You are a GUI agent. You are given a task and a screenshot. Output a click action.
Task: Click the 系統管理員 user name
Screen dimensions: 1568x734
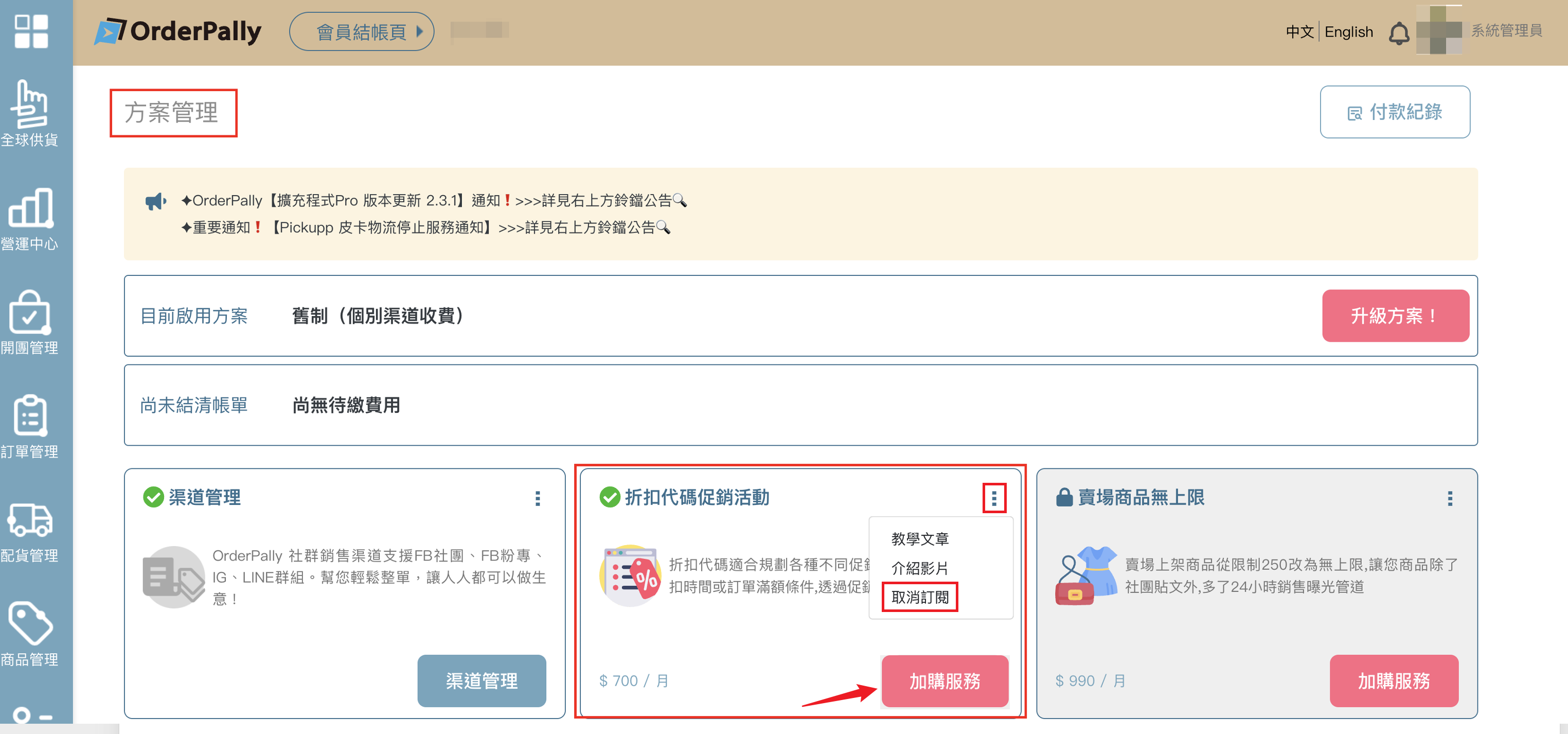[x=1506, y=30]
